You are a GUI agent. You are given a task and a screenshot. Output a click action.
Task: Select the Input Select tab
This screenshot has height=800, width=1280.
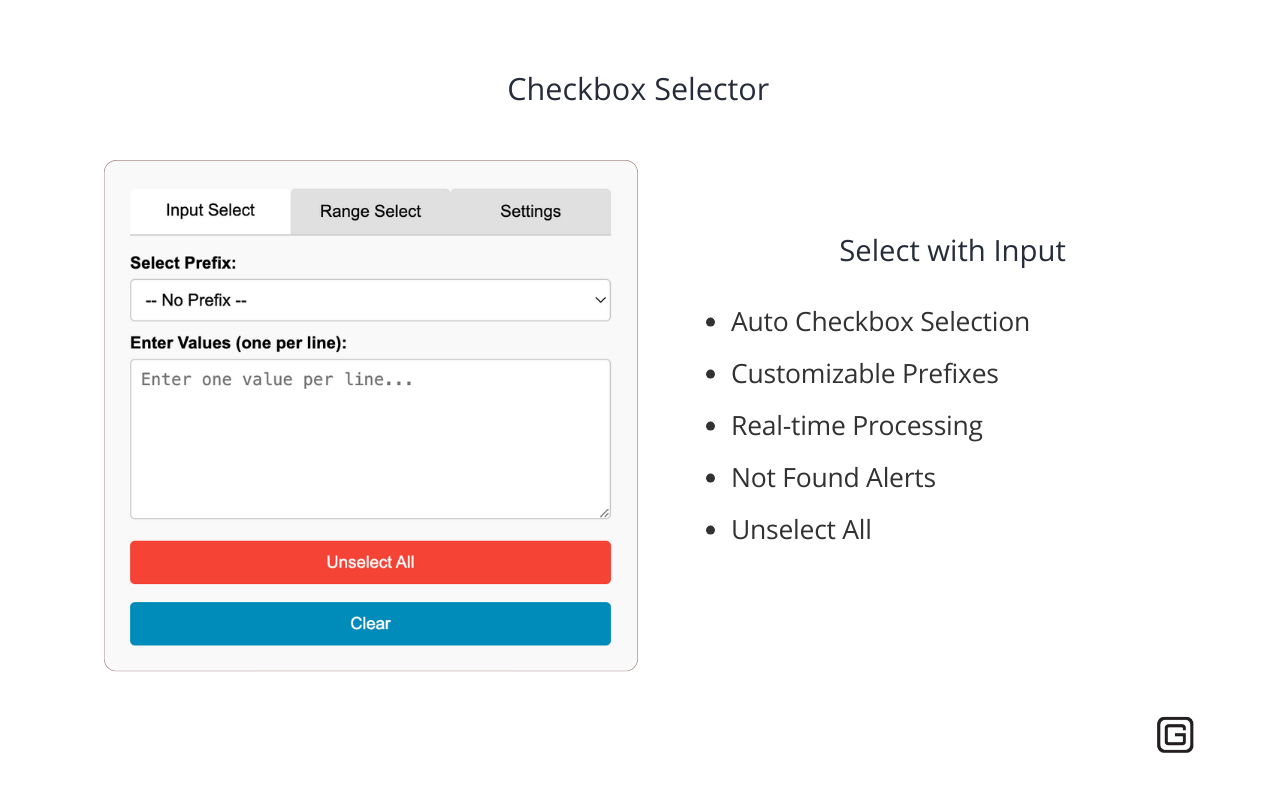(209, 211)
